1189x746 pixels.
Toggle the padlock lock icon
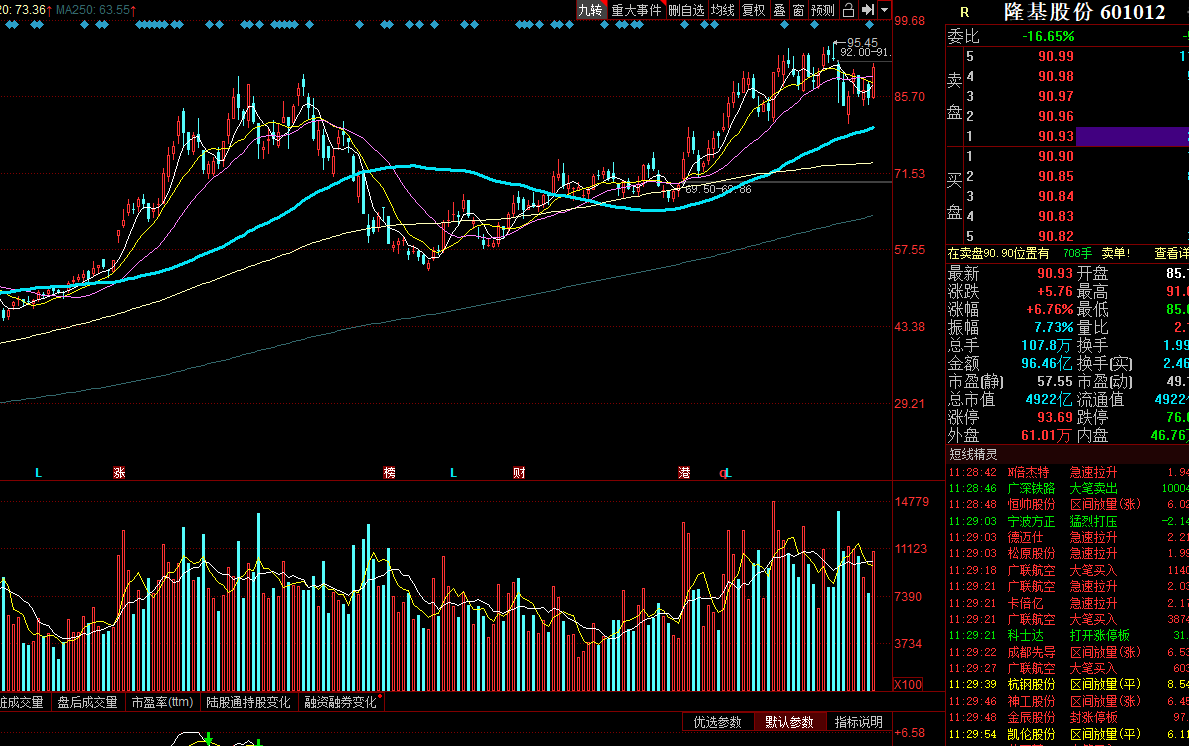click(849, 10)
